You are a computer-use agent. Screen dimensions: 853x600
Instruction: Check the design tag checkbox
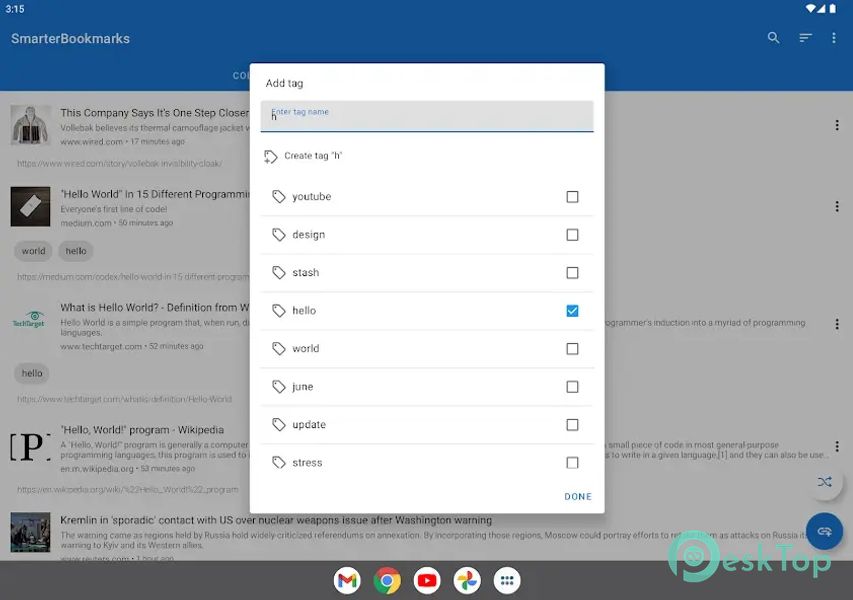pos(572,234)
